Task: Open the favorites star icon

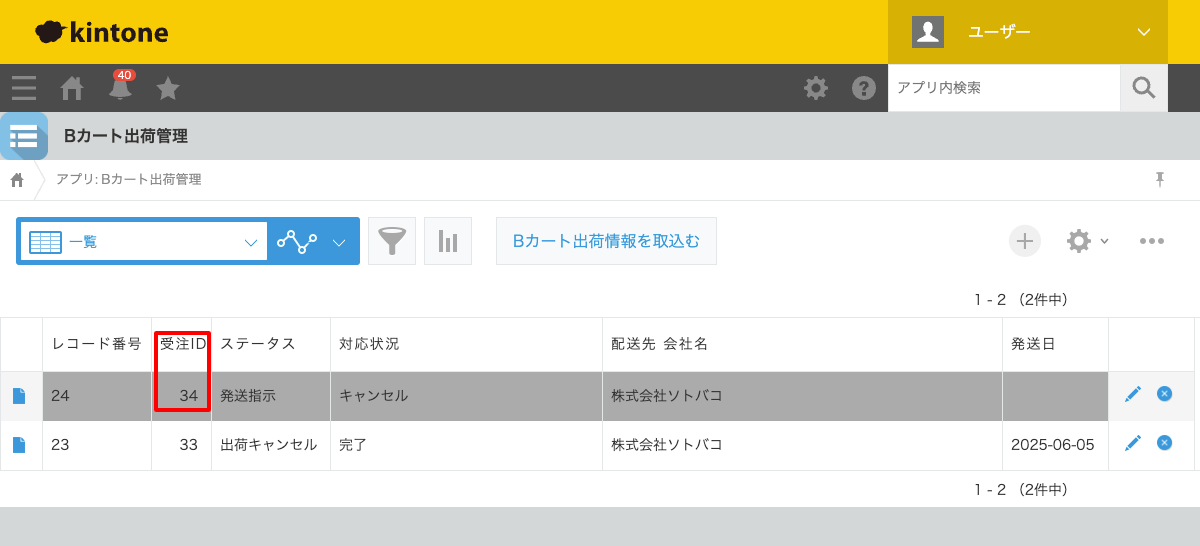Action: click(x=168, y=88)
